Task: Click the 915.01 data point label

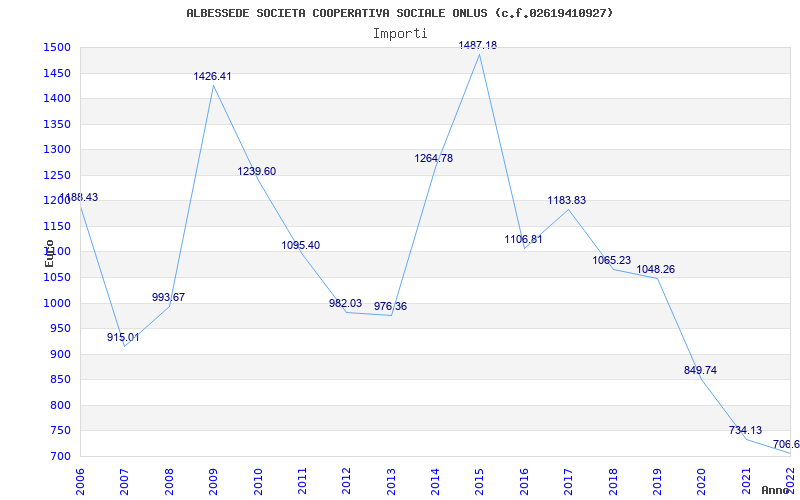Action: coord(123,337)
